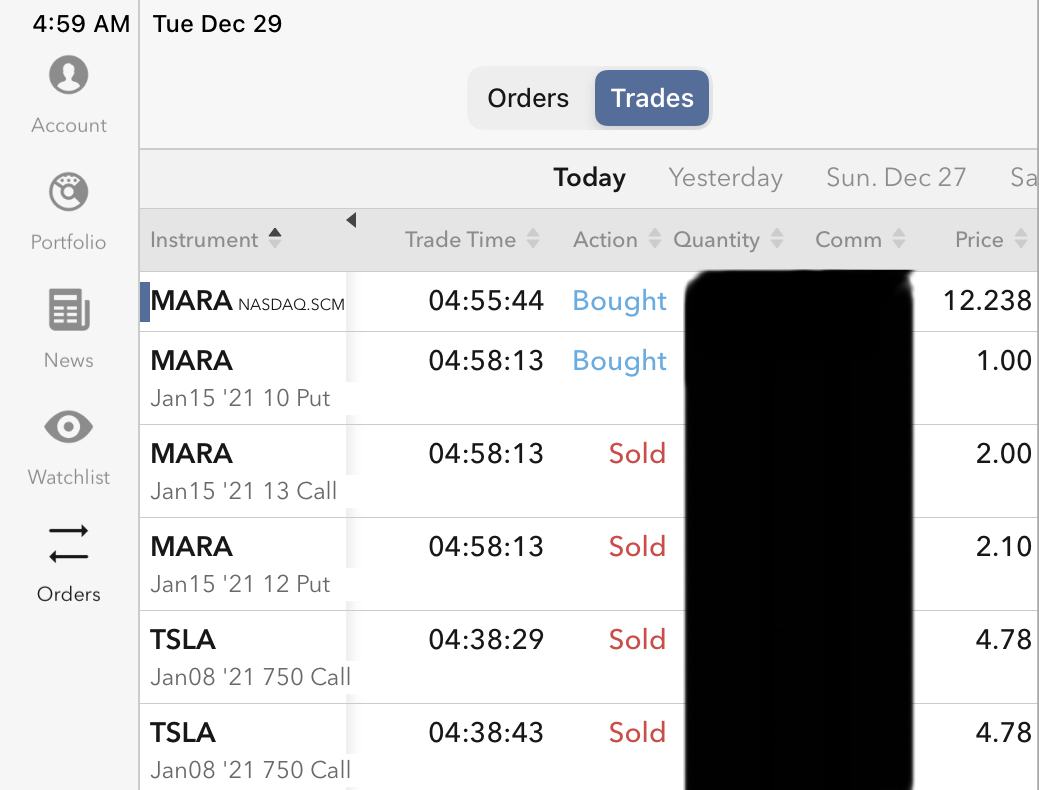Select the Trades segment
Viewport: 1039px width, 790px height.
coord(652,98)
